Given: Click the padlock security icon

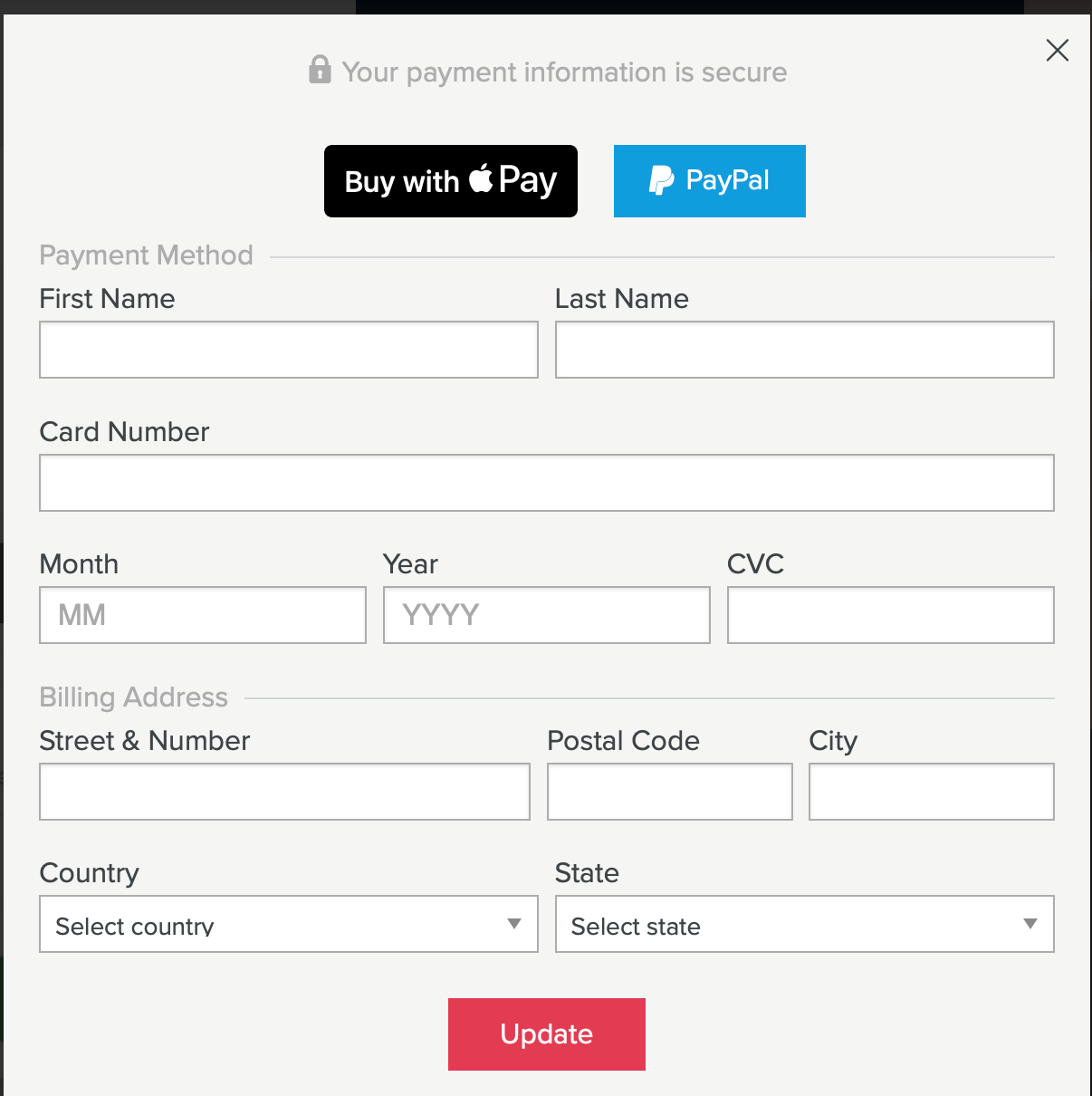Looking at the screenshot, I should (x=320, y=69).
